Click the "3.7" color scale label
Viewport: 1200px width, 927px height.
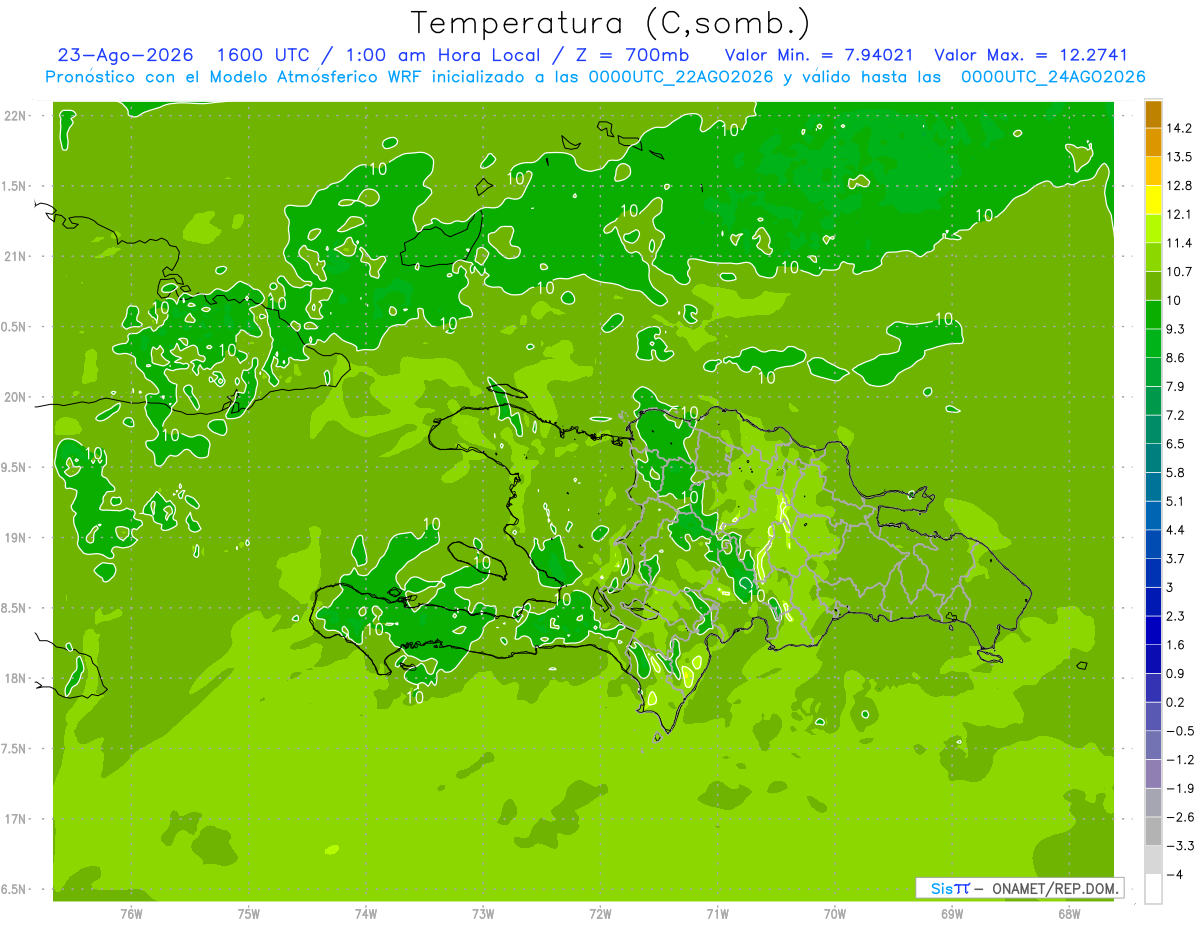(x=1175, y=558)
